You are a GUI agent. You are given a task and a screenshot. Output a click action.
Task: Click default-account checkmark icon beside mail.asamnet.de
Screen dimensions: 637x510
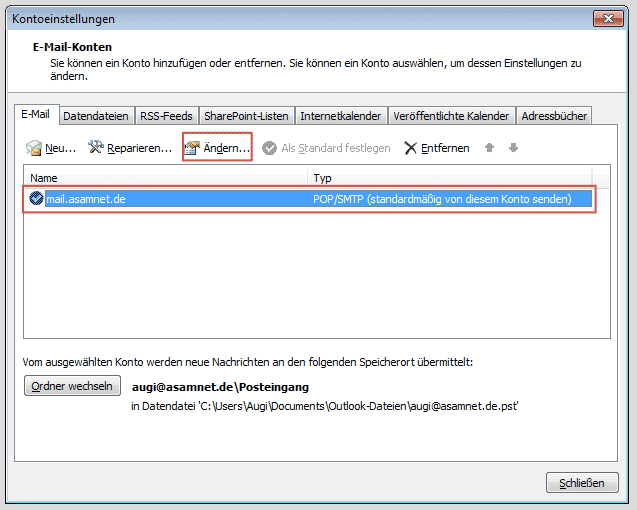(36, 199)
